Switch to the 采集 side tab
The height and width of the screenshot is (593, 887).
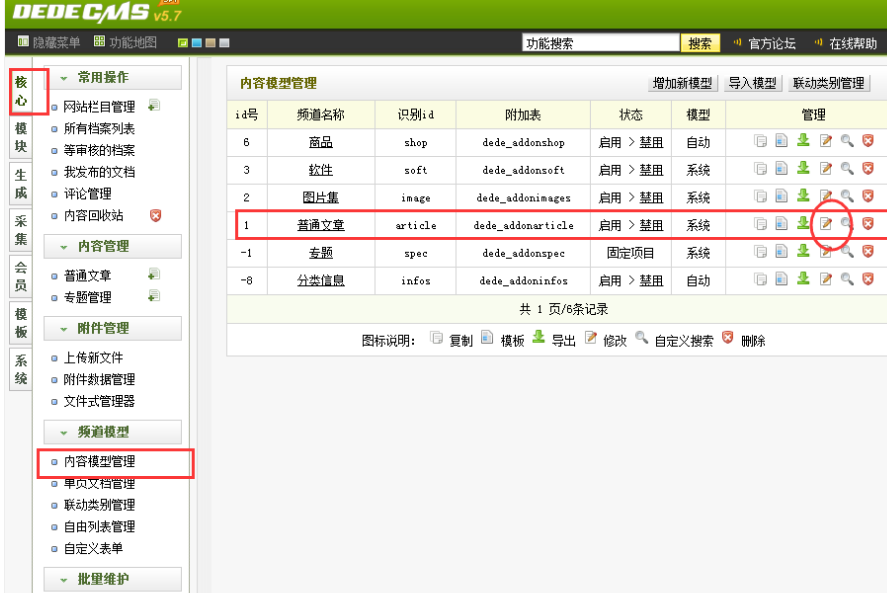(21, 230)
